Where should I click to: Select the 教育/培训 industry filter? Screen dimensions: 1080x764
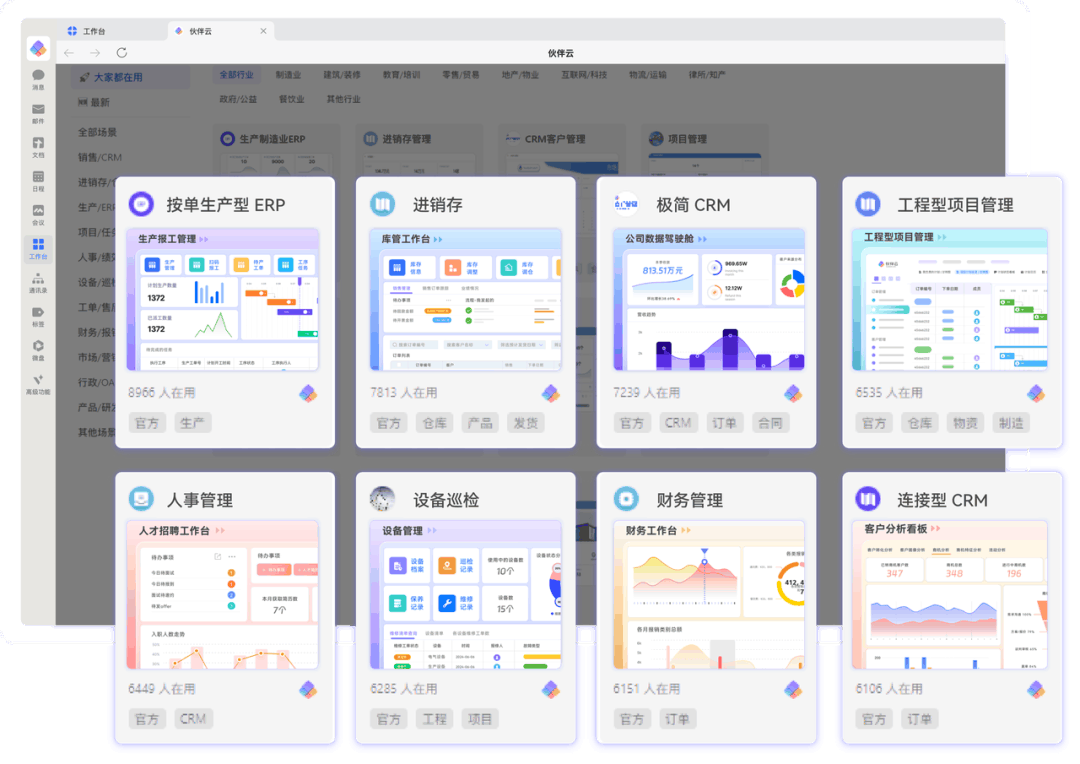coord(402,74)
